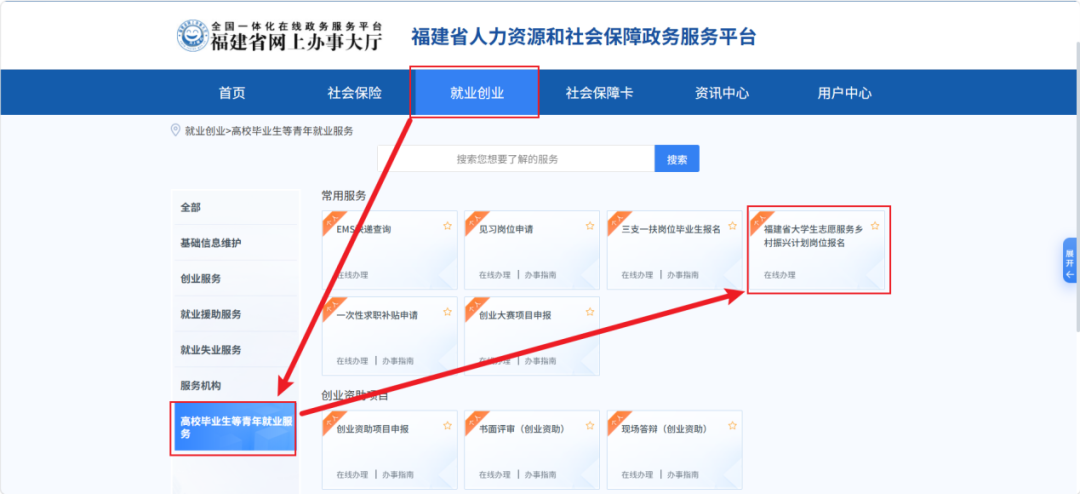Favorite 见习岗位申请 with its star icon
This screenshot has width=1080, height=494.
pos(590,226)
